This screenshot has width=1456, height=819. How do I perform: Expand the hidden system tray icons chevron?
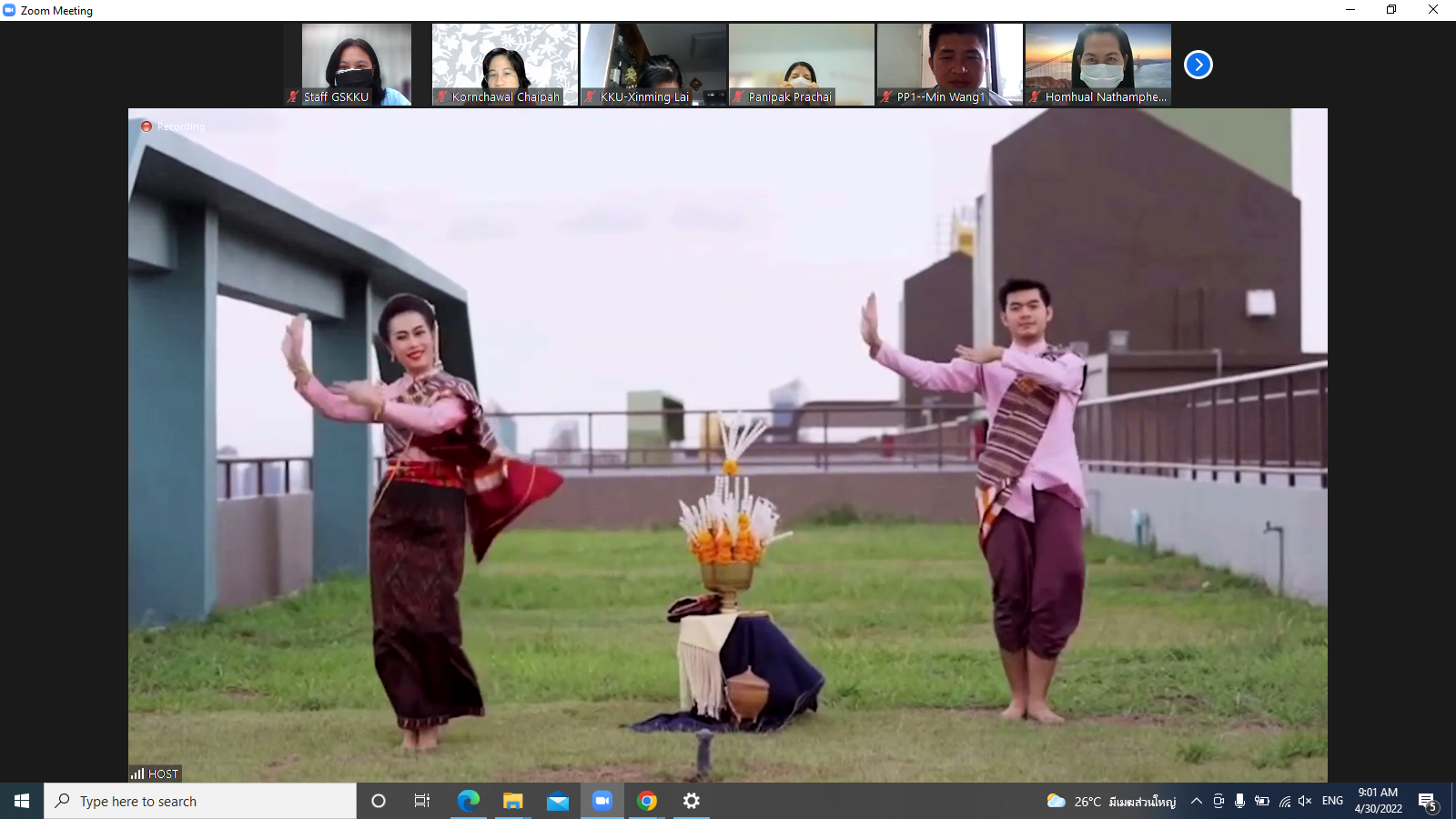pyautogui.click(x=1197, y=801)
